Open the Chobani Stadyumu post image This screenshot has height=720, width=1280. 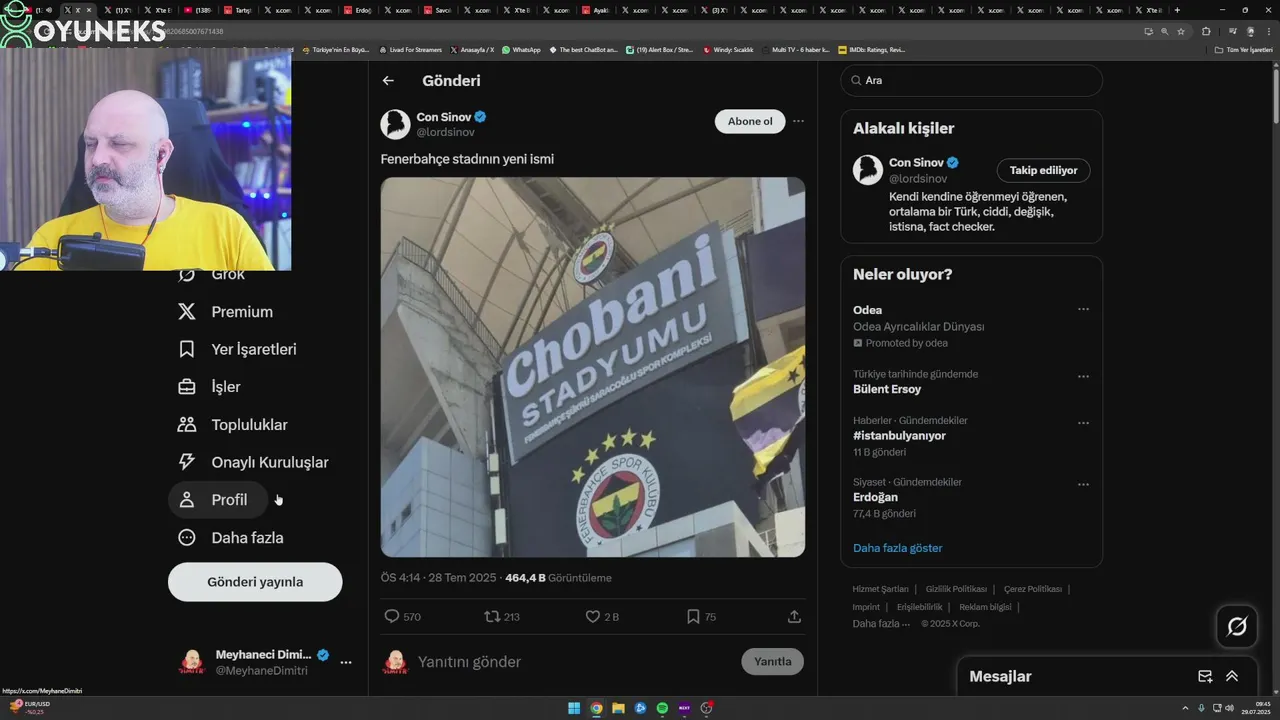[593, 367]
